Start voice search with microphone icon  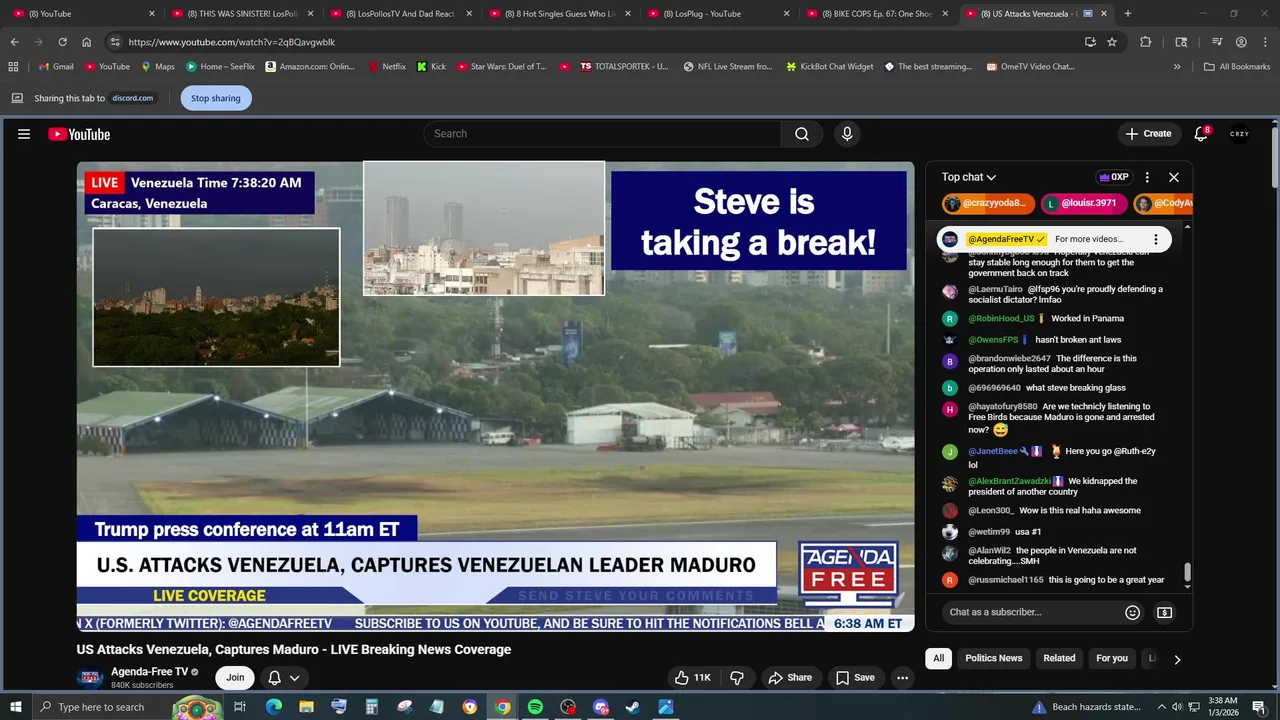[x=847, y=134]
